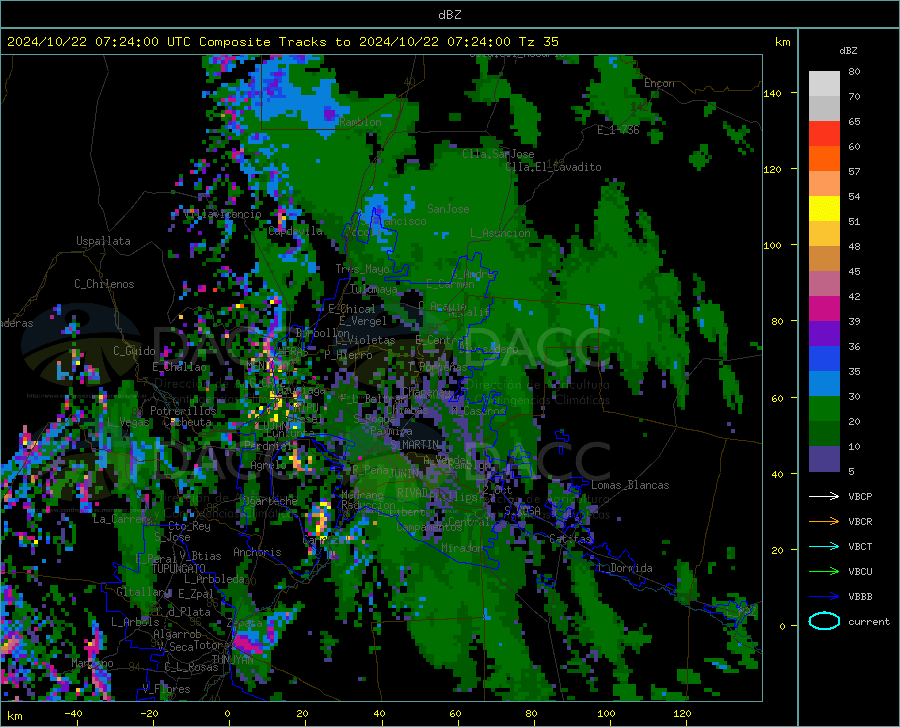Click the Mirador map label
The height and width of the screenshot is (727, 900).
(x=462, y=548)
